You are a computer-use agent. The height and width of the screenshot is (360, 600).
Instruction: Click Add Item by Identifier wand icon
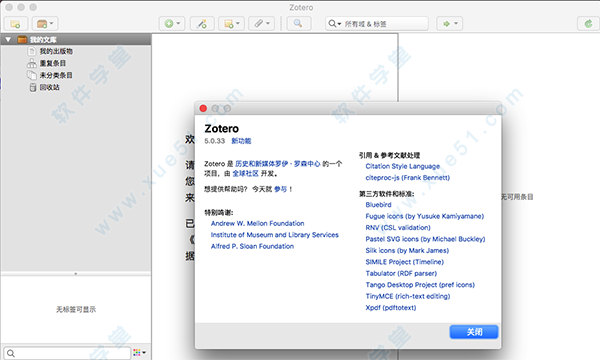pos(202,24)
